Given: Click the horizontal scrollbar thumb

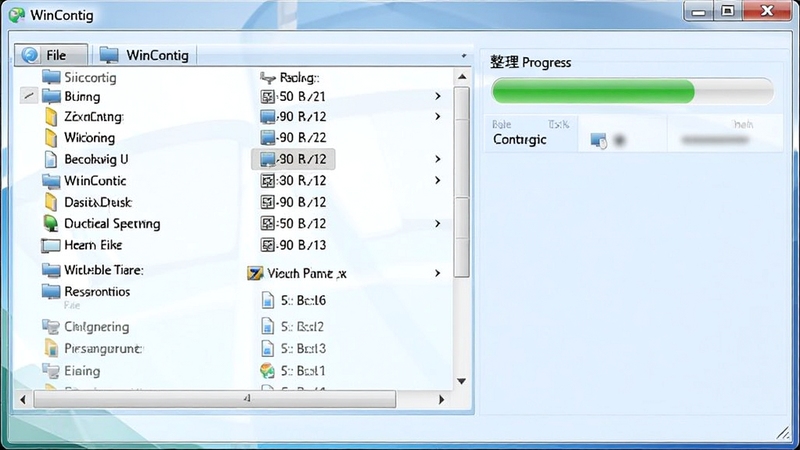Looking at the screenshot, I should point(215,399).
